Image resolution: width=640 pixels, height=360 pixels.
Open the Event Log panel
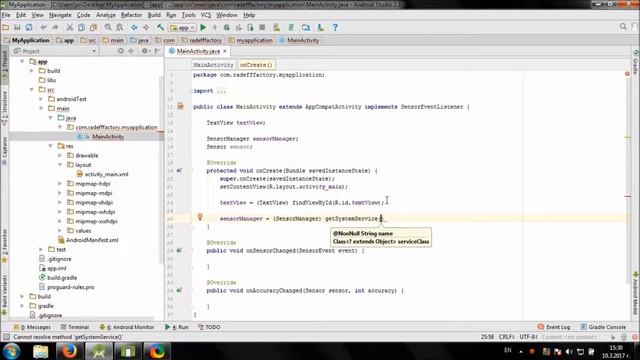554,327
